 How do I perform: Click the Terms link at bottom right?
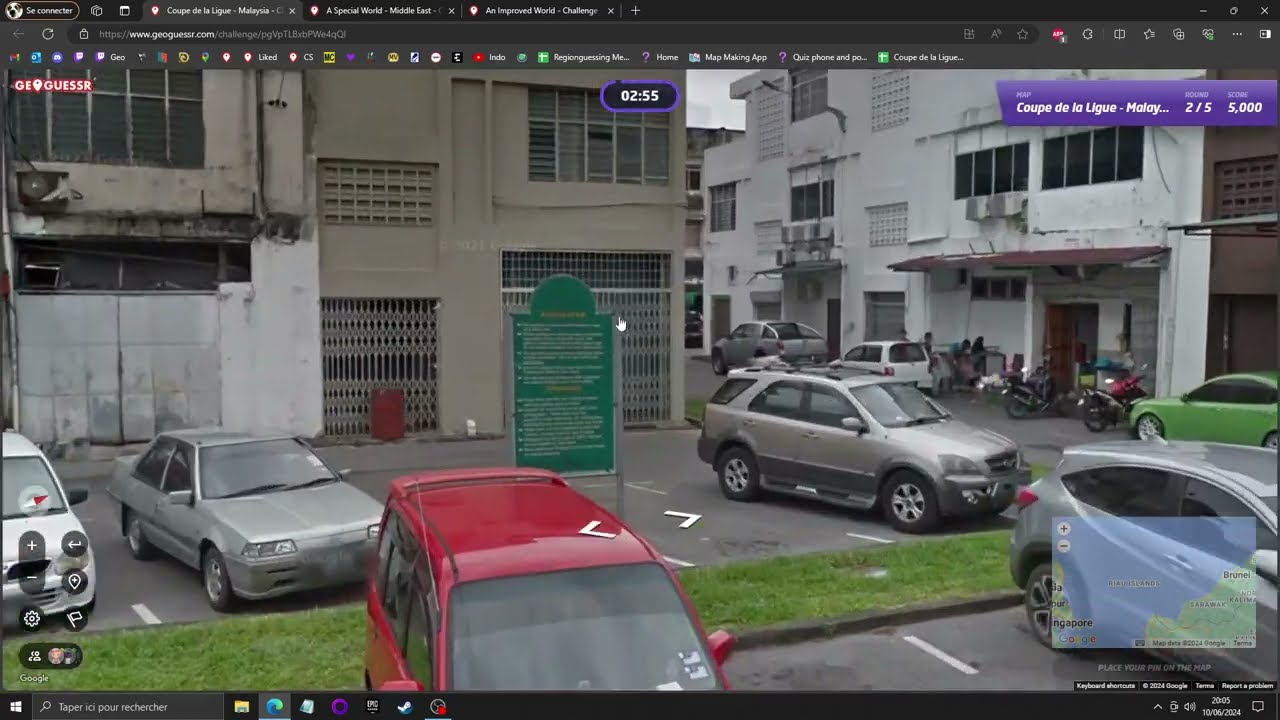[1205, 686]
